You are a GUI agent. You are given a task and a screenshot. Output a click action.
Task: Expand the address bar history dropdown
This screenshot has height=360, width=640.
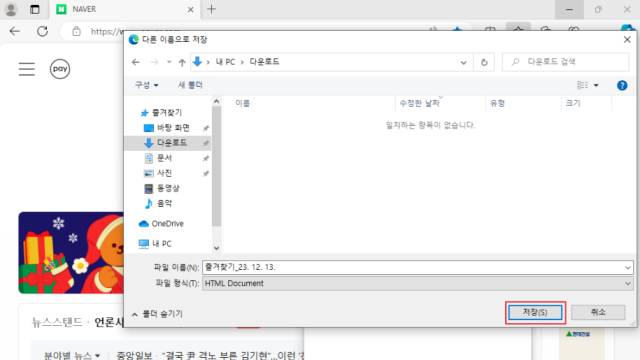pos(463,62)
